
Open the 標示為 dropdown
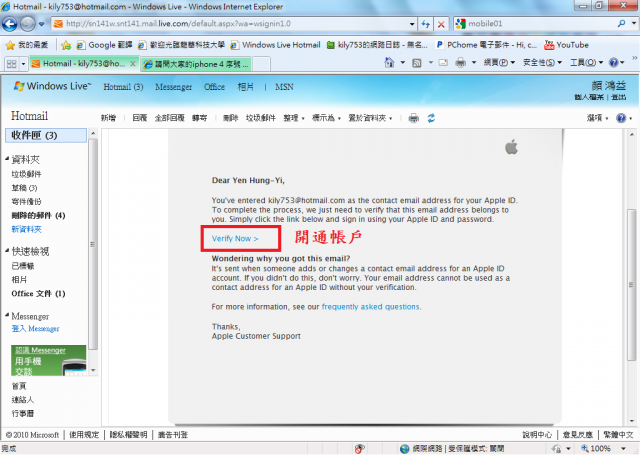[x=326, y=118]
